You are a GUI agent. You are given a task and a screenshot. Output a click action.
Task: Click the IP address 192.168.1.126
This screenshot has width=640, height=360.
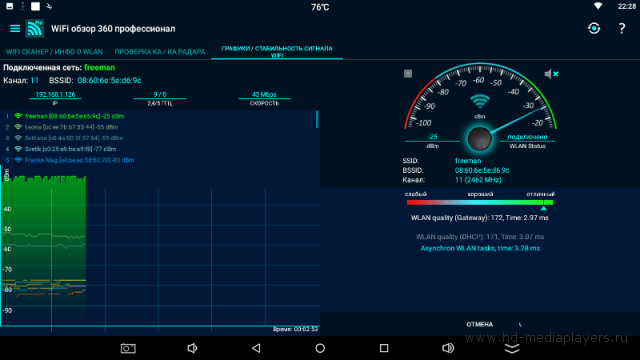(x=56, y=94)
